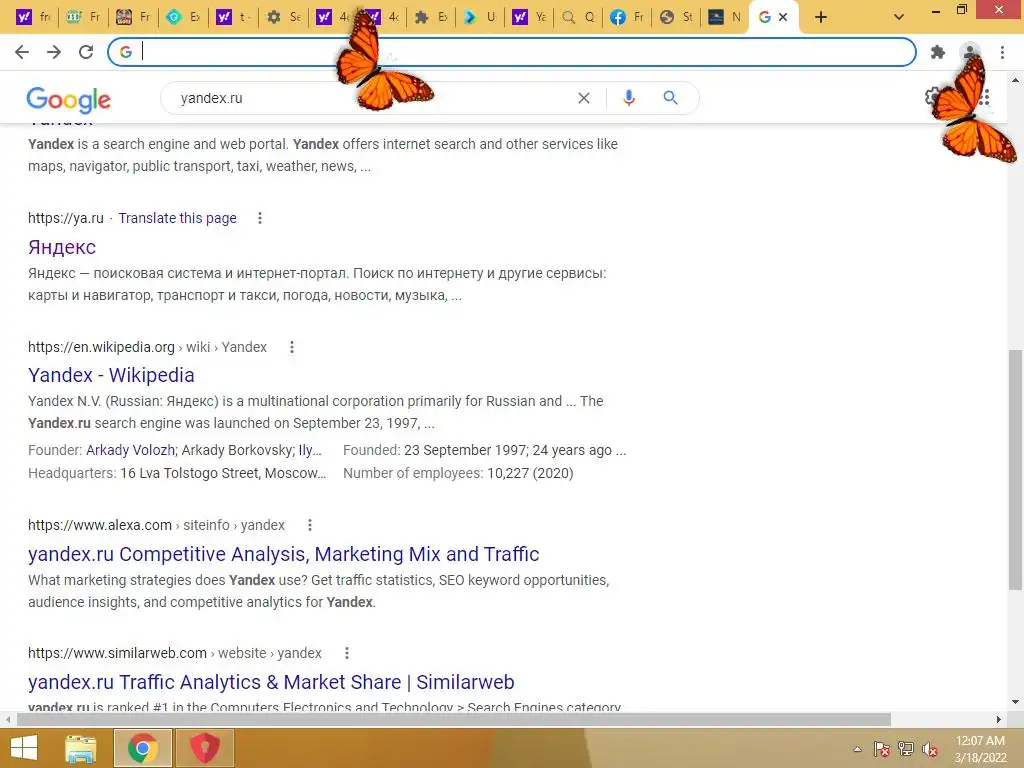Open yandex.ru Competitive Analysis result
The width and height of the screenshot is (1024, 768).
(x=283, y=554)
